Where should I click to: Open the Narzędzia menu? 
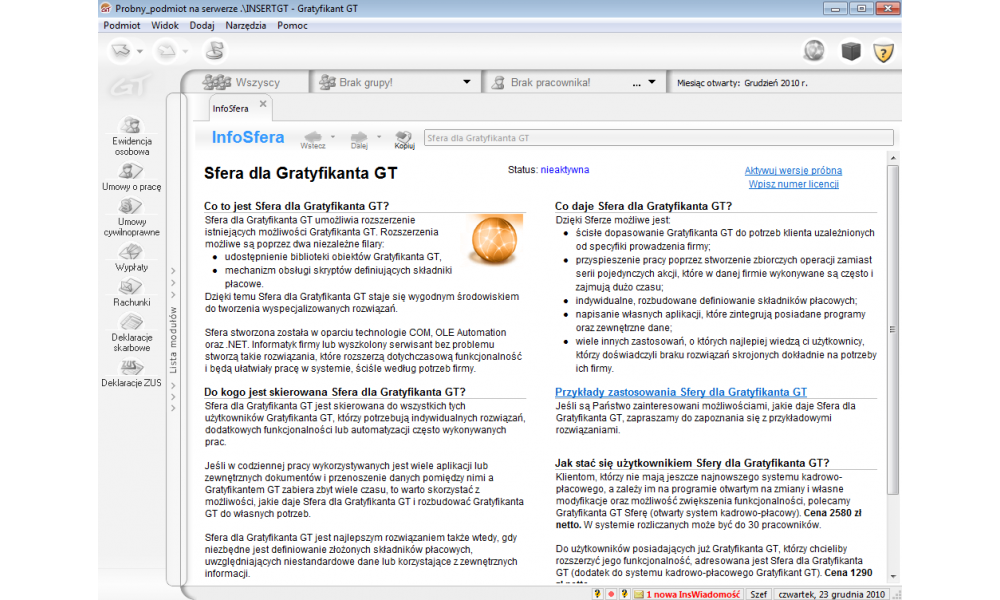coord(245,26)
